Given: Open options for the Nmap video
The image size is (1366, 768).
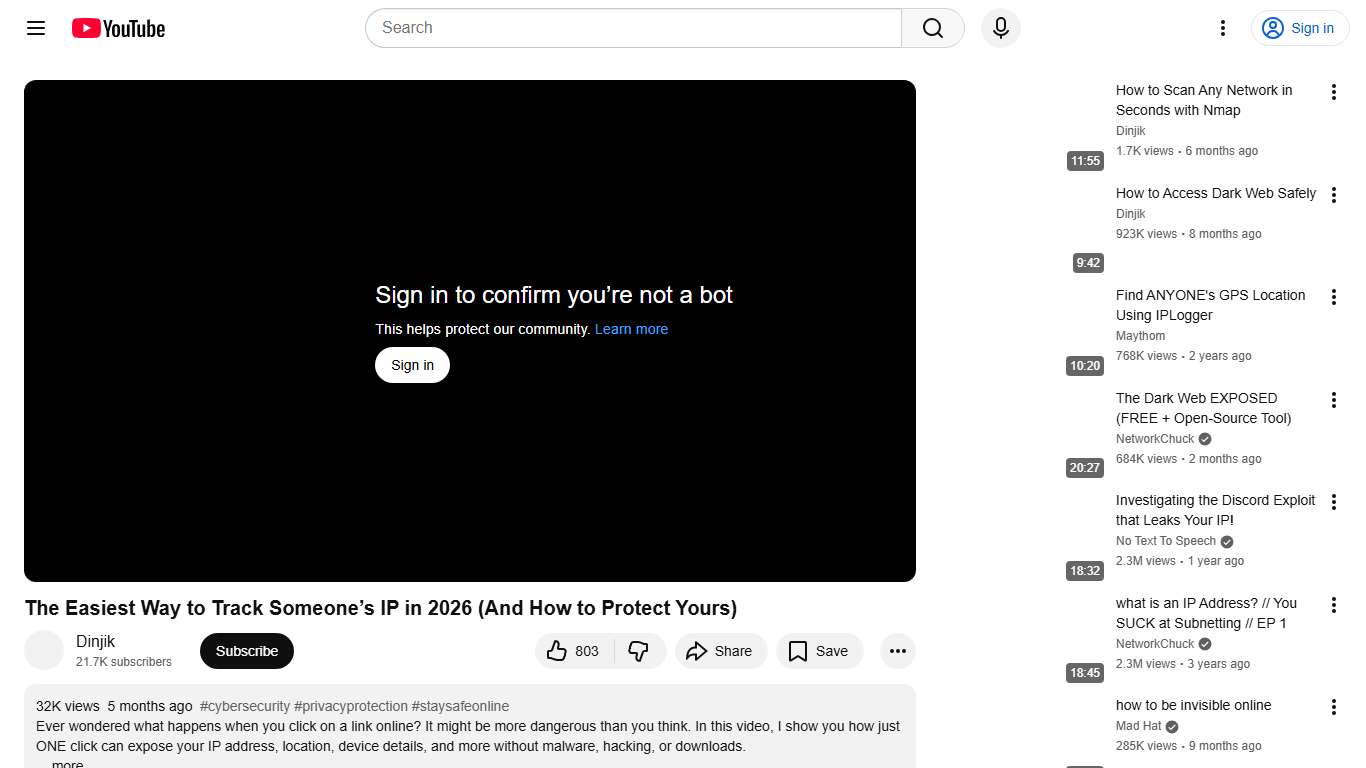Looking at the screenshot, I should coord(1333,91).
